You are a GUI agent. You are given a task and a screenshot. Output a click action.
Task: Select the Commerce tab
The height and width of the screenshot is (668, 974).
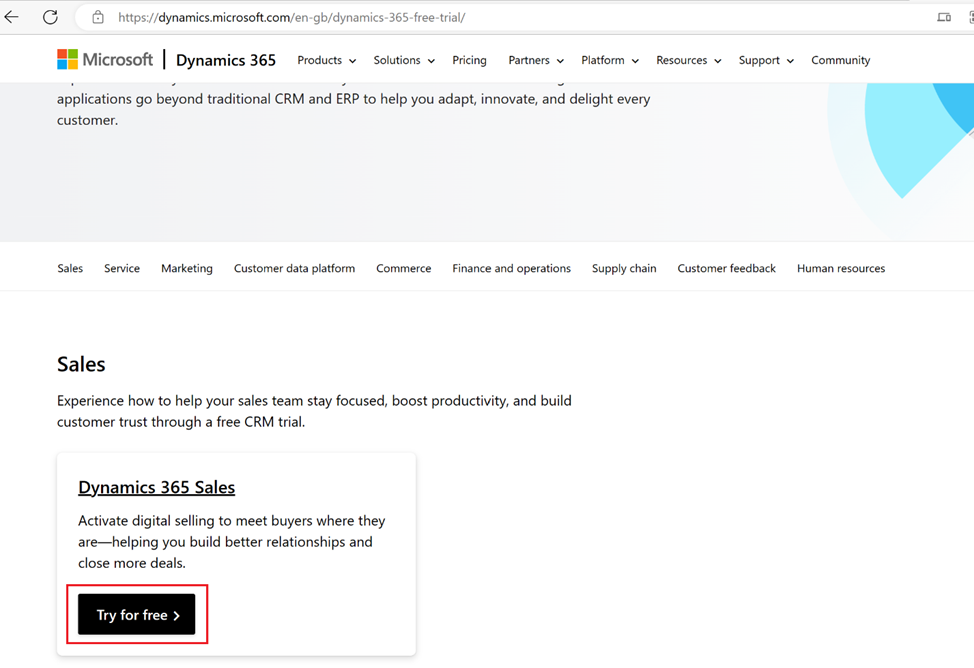404,268
